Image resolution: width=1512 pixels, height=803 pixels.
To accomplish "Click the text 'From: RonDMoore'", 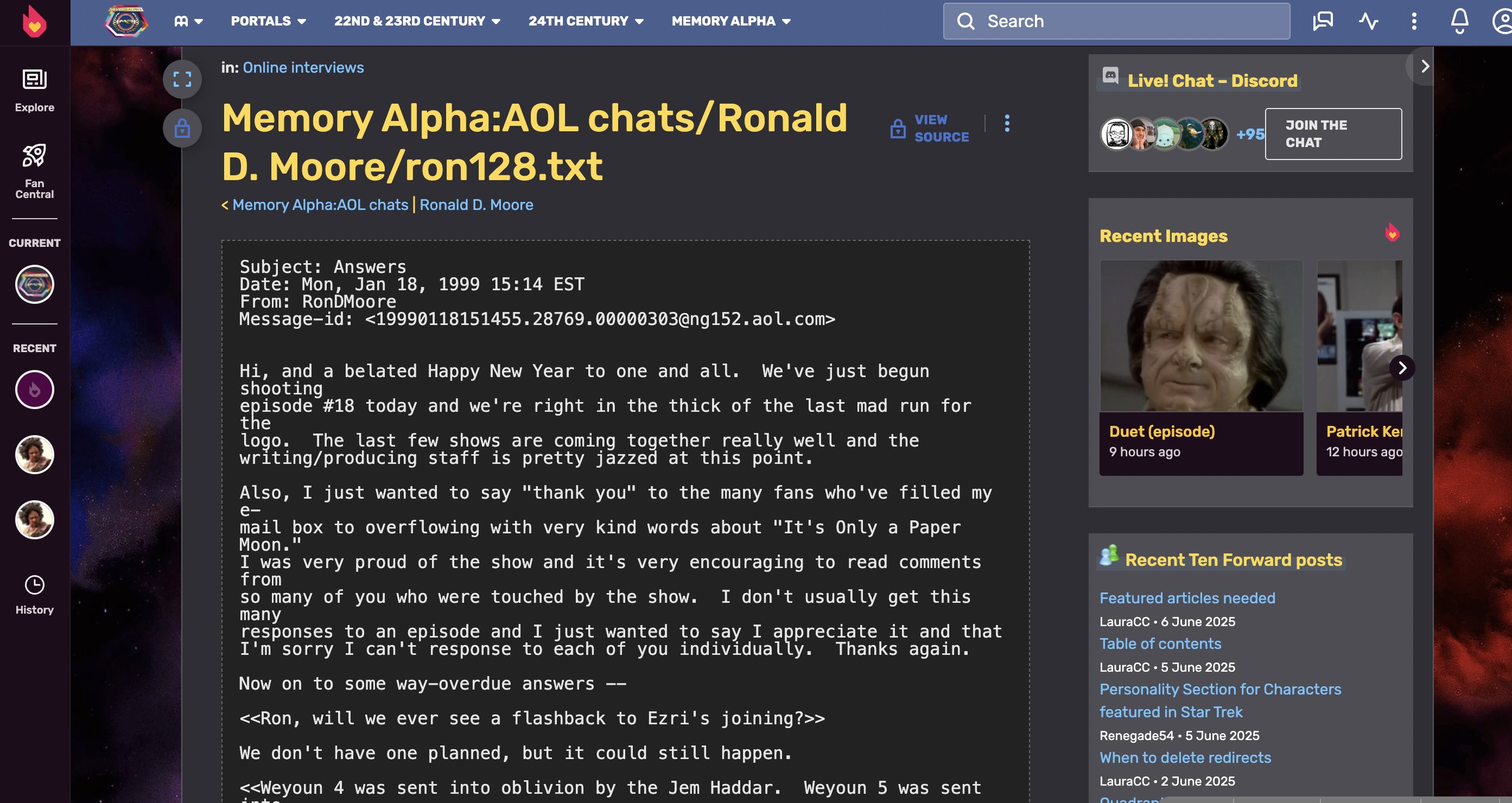I will click(317, 302).
